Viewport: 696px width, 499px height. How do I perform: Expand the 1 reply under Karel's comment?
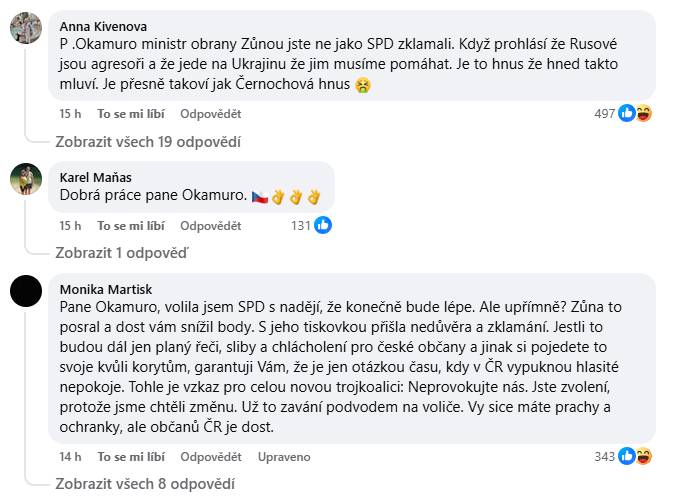[x=121, y=252]
